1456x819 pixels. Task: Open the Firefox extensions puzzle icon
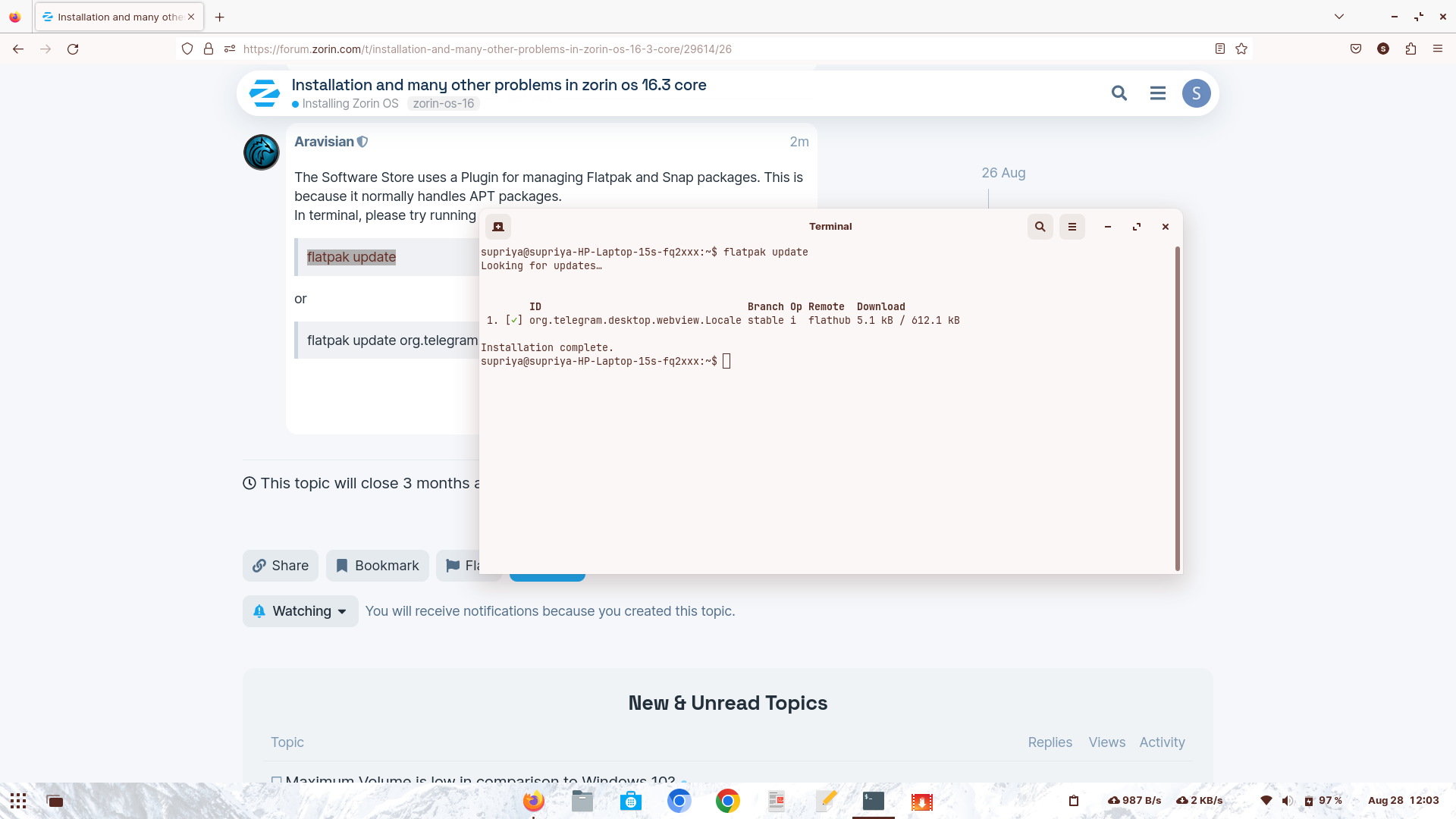click(1410, 49)
